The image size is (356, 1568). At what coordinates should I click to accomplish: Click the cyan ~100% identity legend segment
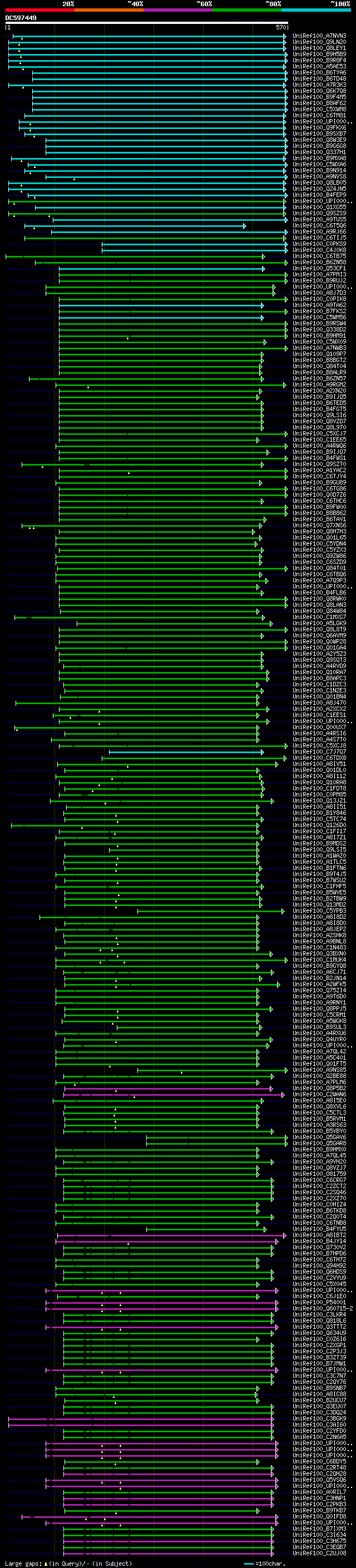tap(317, 10)
